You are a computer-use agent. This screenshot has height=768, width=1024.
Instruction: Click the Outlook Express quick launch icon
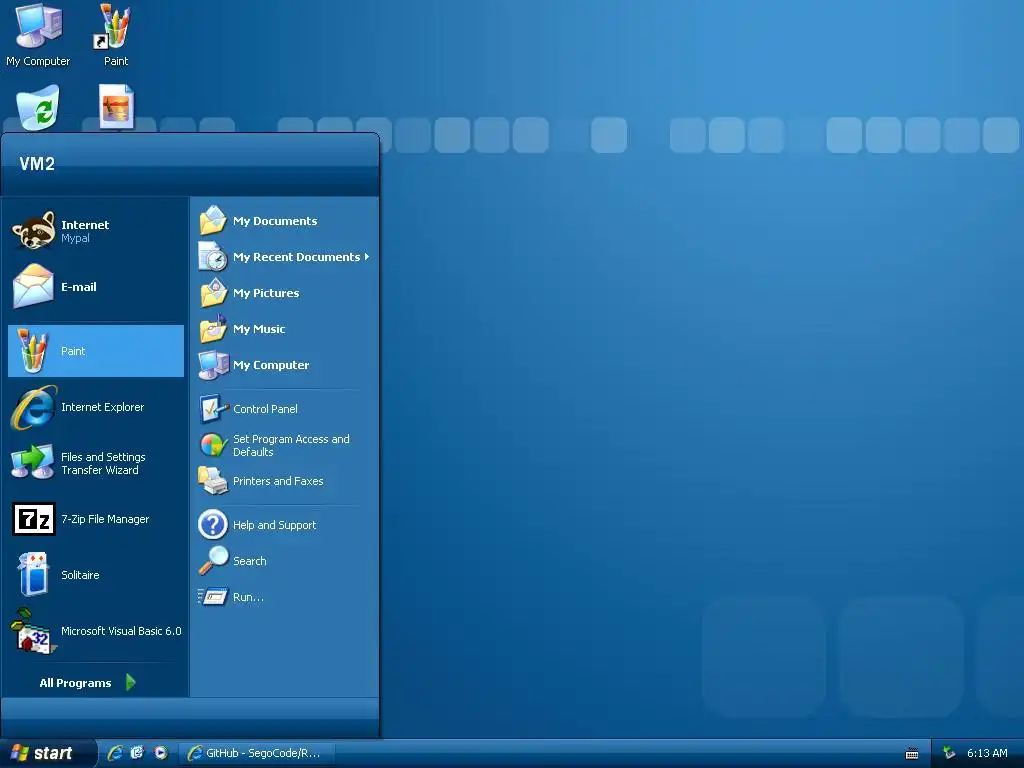pos(137,753)
